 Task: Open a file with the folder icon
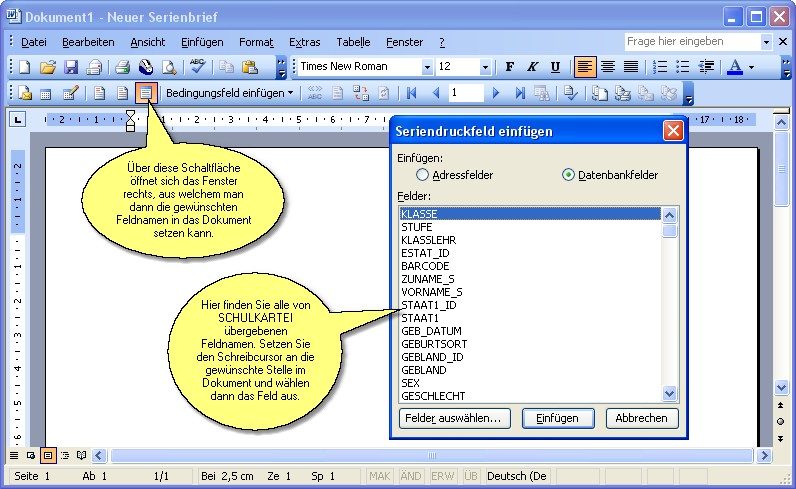47,67
